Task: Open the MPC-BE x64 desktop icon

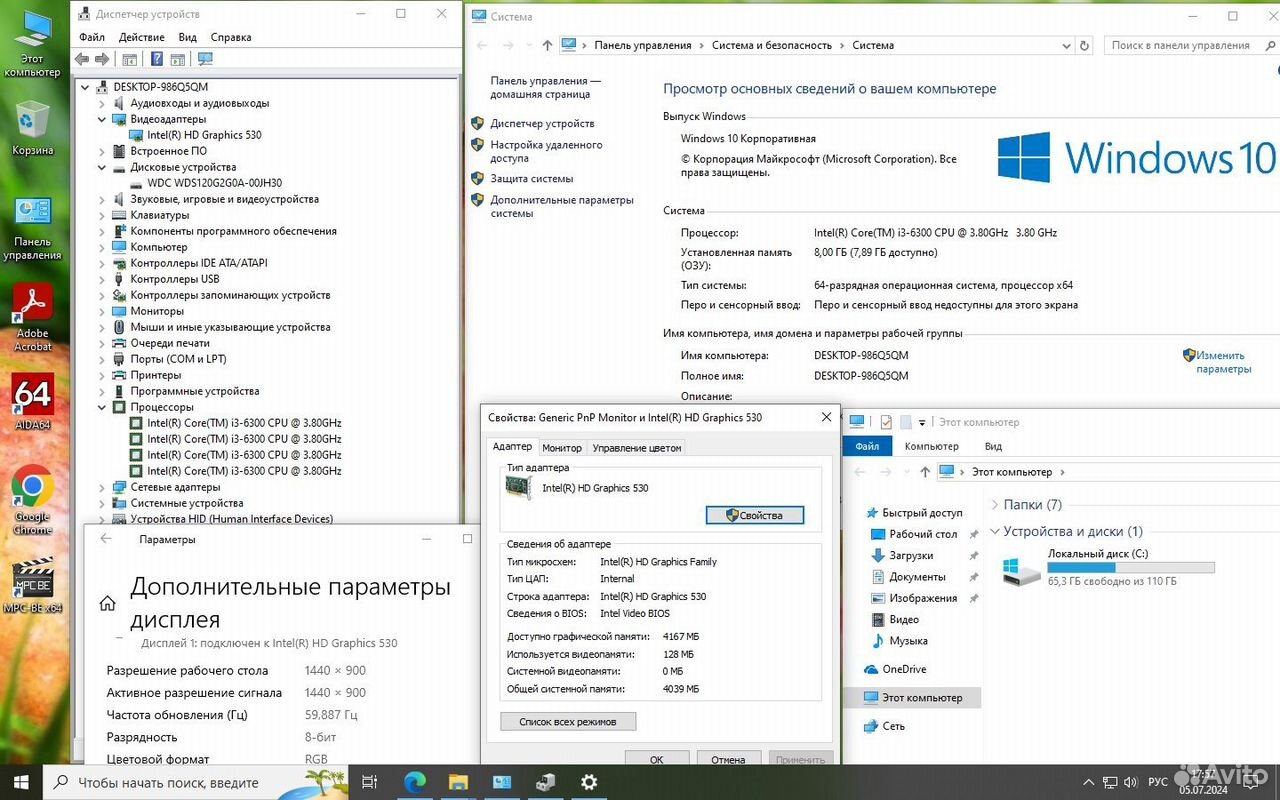Action: click(32, 585)
